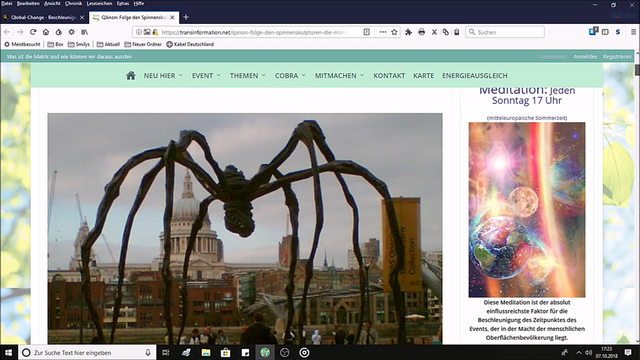The image size is (640, 360).
Task: Open the ENERGIEAUSGLEICH page
Action: coord(475,76)
